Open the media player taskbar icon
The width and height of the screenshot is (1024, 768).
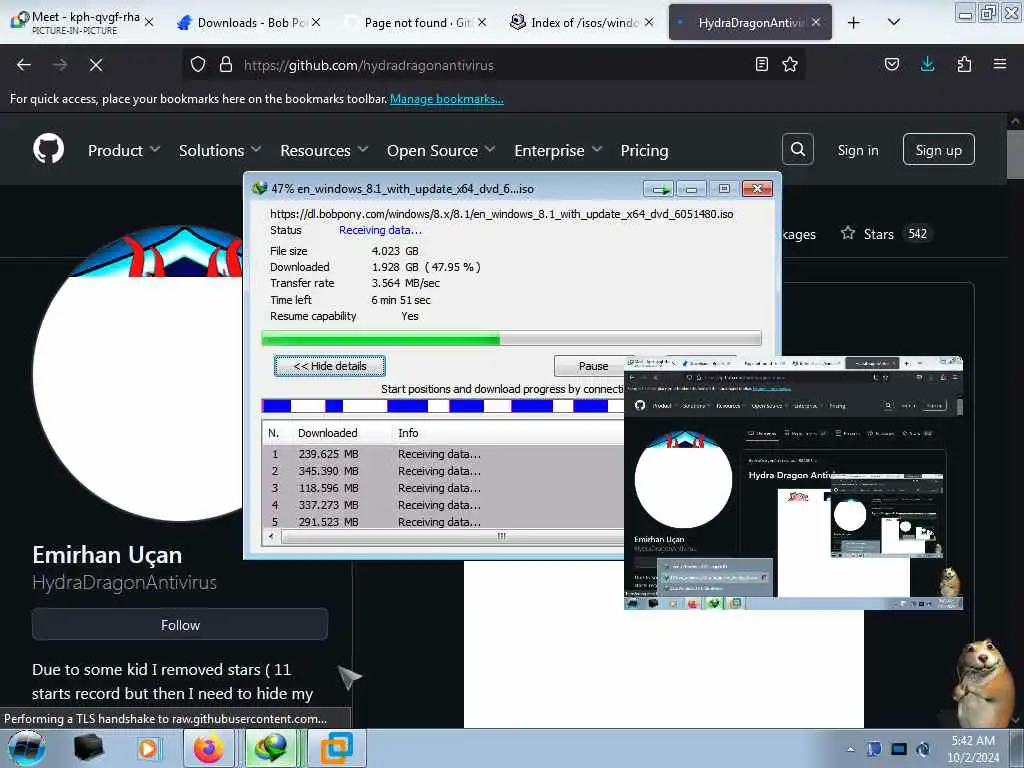(148, 748)
